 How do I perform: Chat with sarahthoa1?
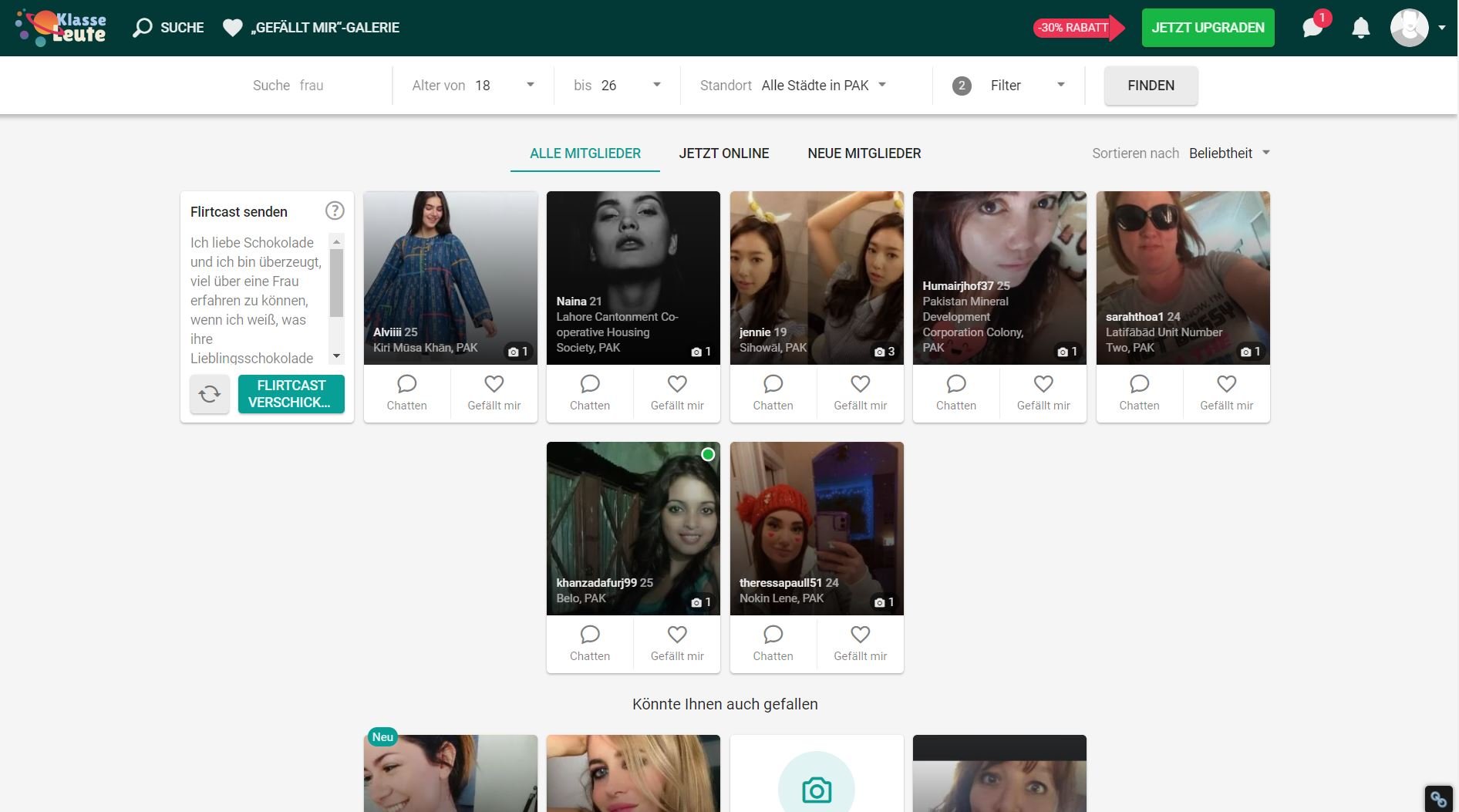[x=1139, y=393]
